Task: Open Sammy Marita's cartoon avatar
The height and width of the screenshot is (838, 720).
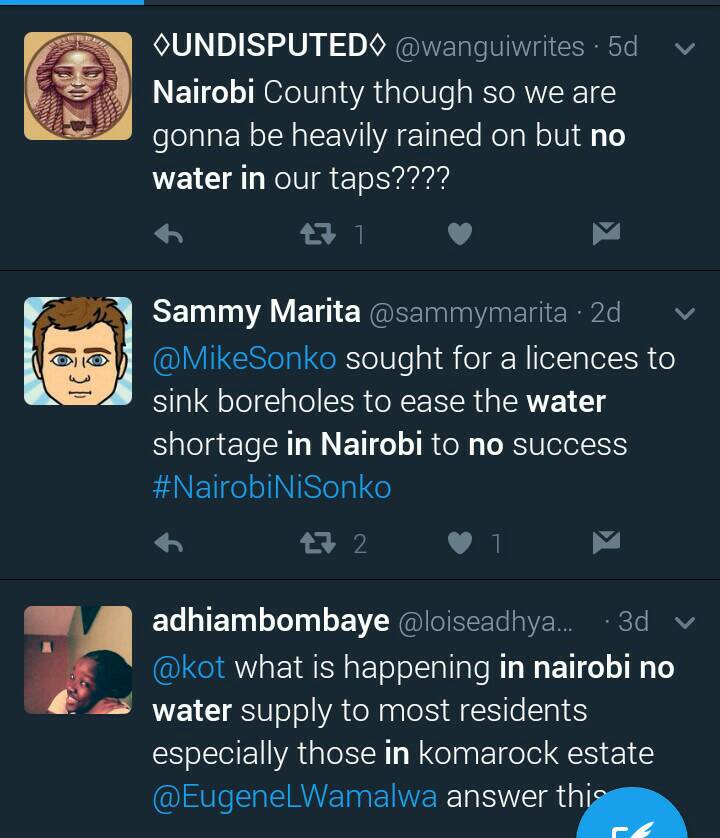Action: point(78,351)
